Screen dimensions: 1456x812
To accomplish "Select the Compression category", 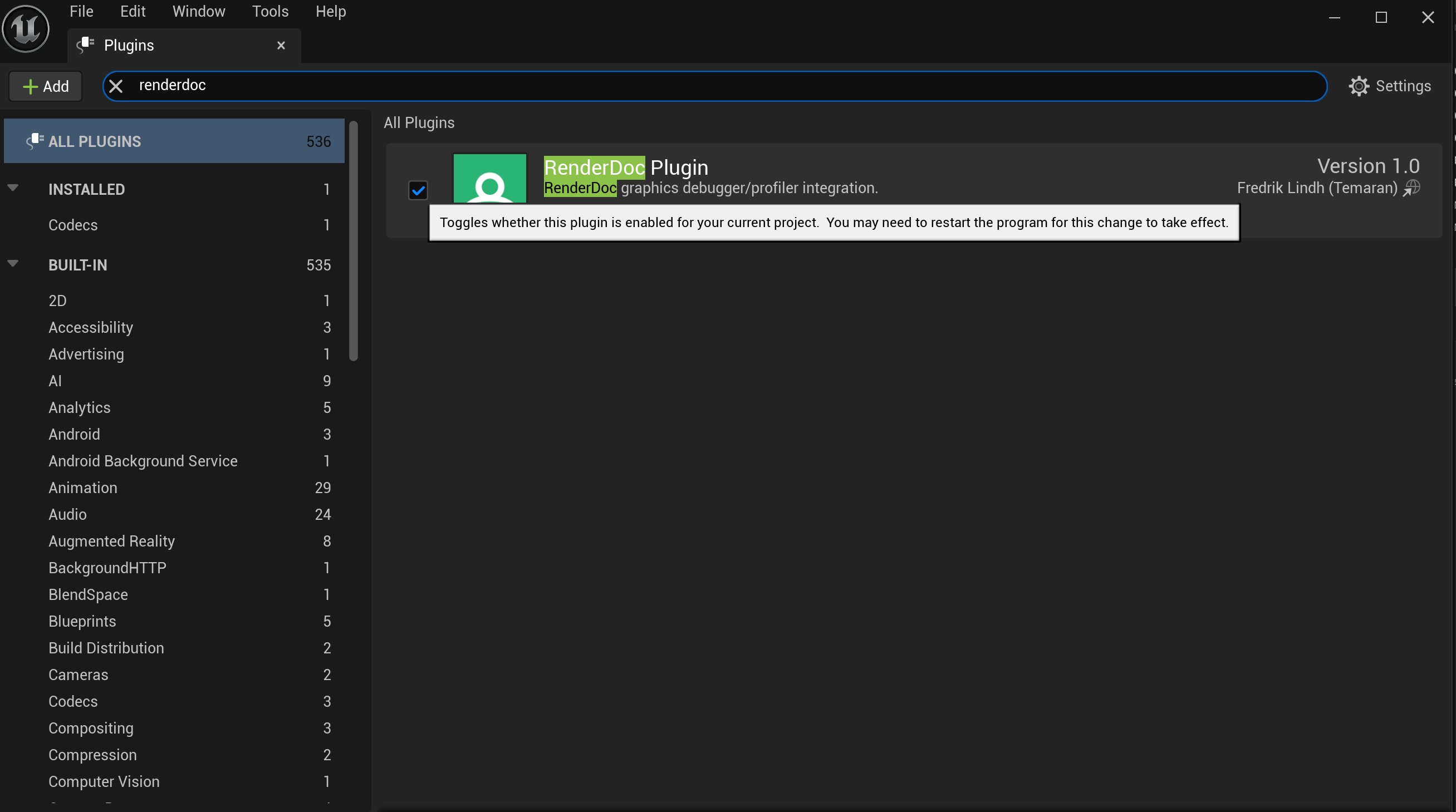I will coord(174,754).
